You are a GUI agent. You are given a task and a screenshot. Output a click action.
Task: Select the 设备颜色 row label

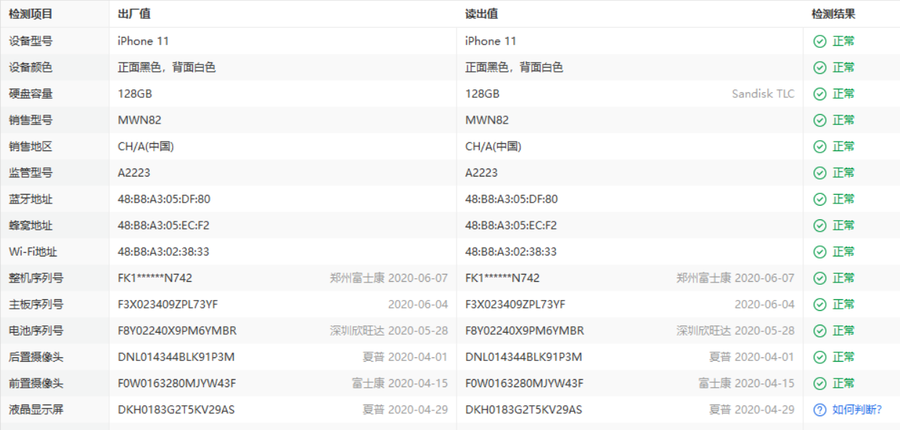click(30, 68)
